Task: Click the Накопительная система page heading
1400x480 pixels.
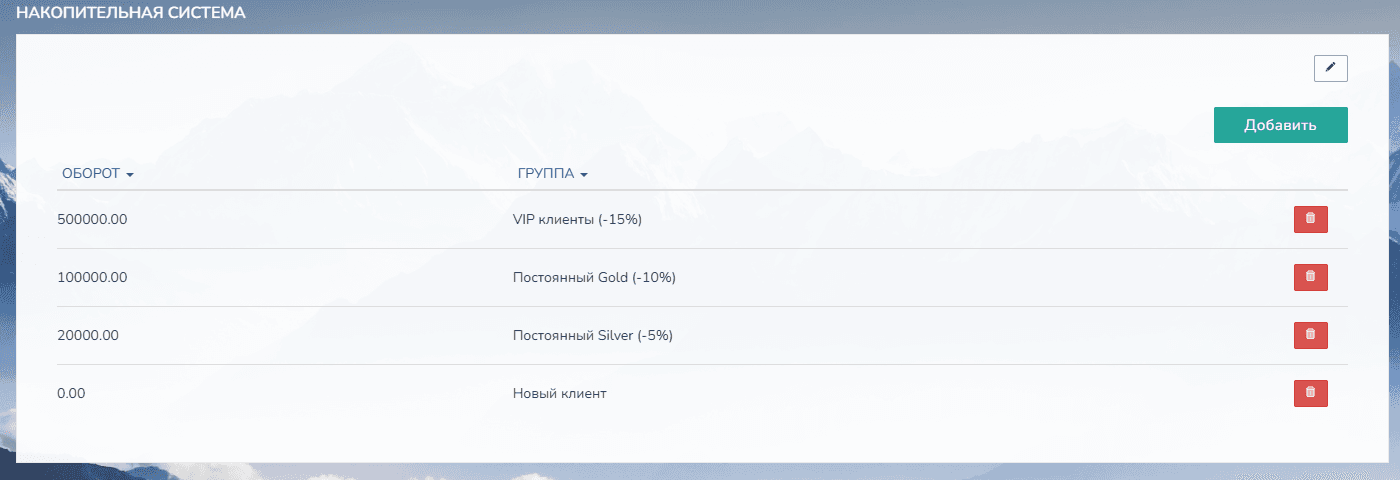Action: point(131,14)
